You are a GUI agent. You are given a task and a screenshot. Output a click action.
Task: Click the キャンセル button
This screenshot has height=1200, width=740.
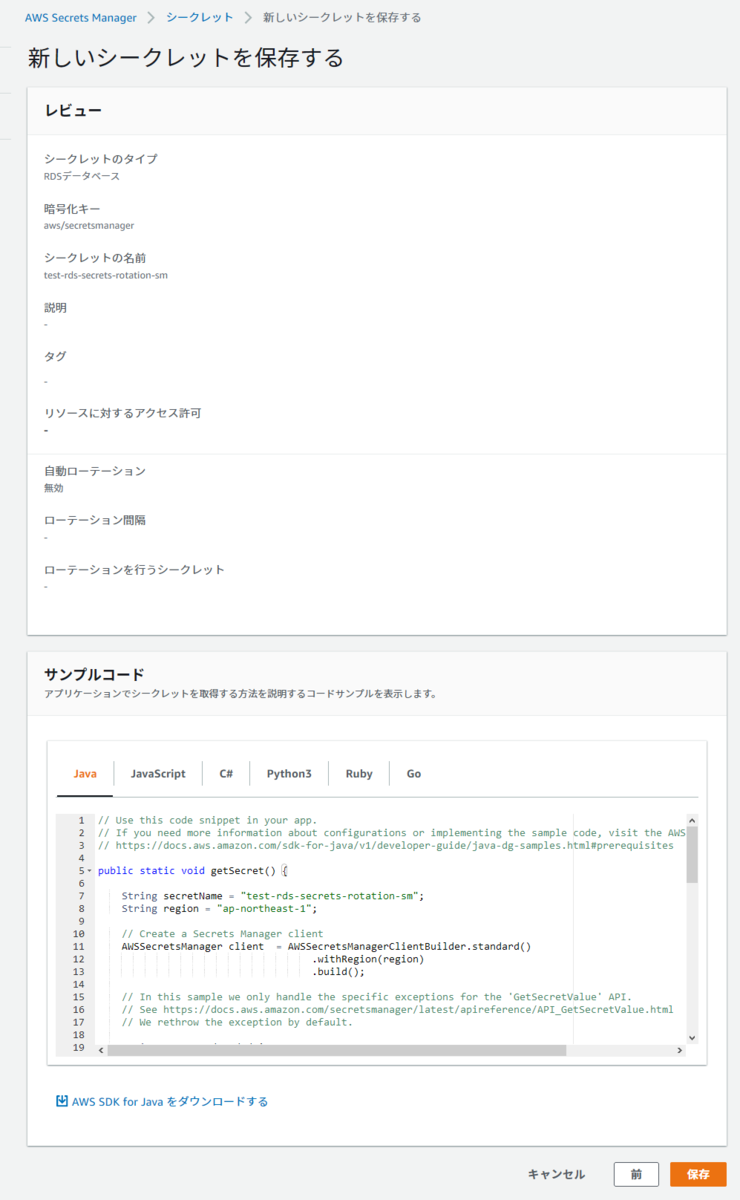(x=556, y=1174)
